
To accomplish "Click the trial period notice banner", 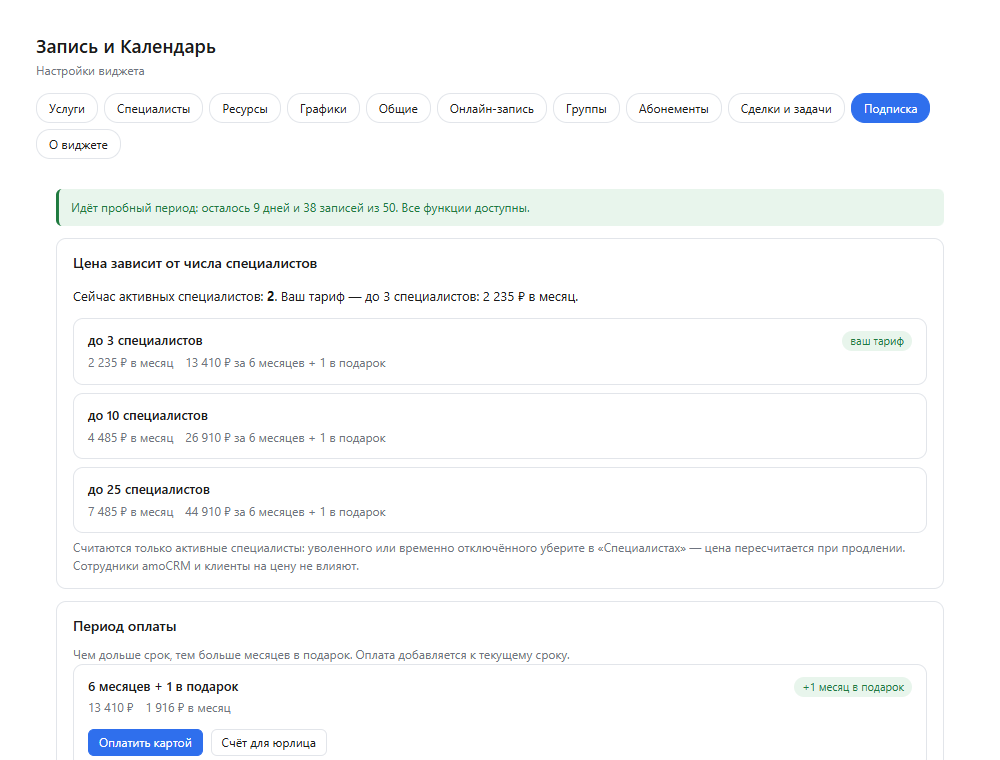I will pos(500,208).
